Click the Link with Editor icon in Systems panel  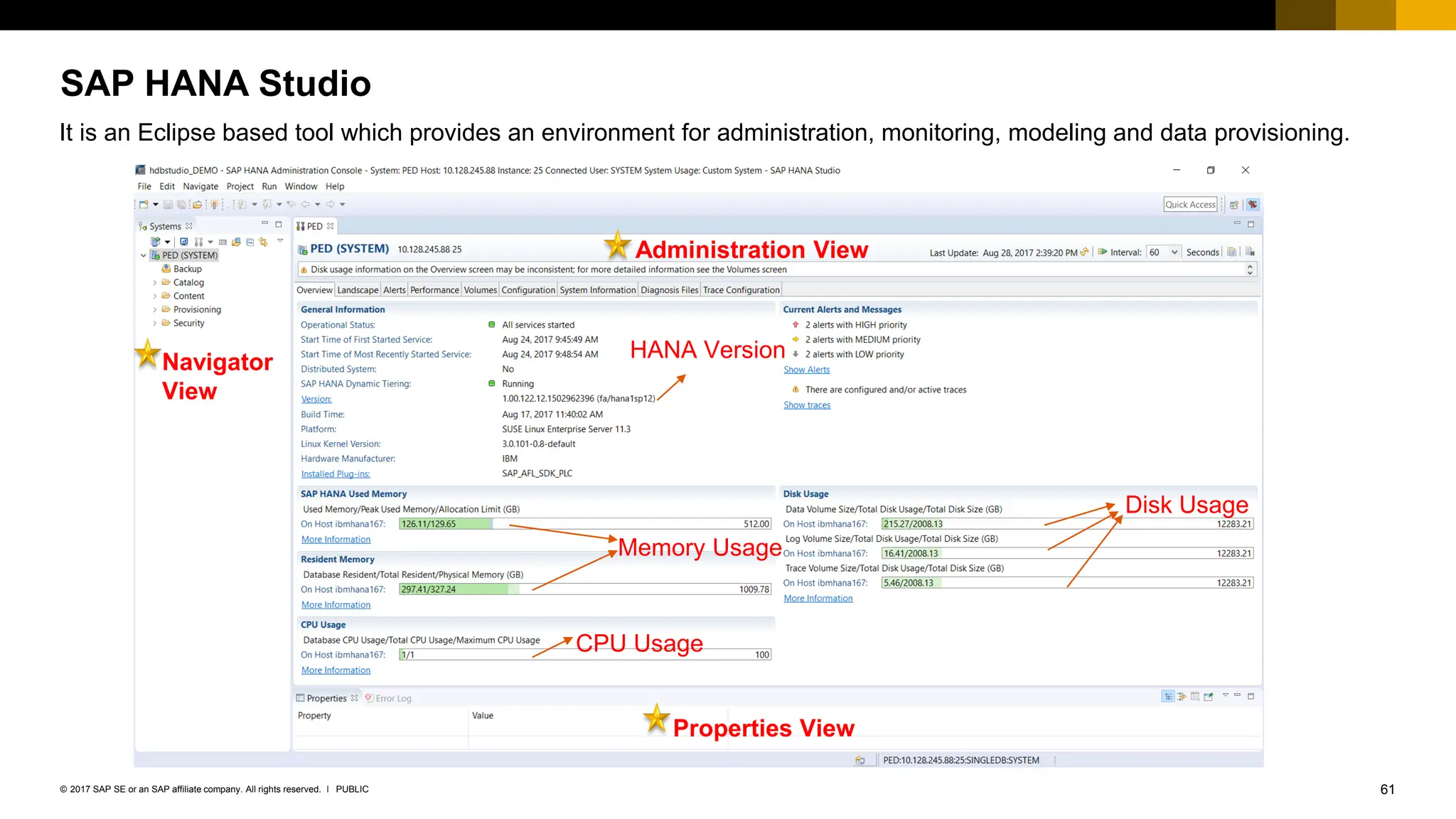pyautogui.click(x=263, y=242)
